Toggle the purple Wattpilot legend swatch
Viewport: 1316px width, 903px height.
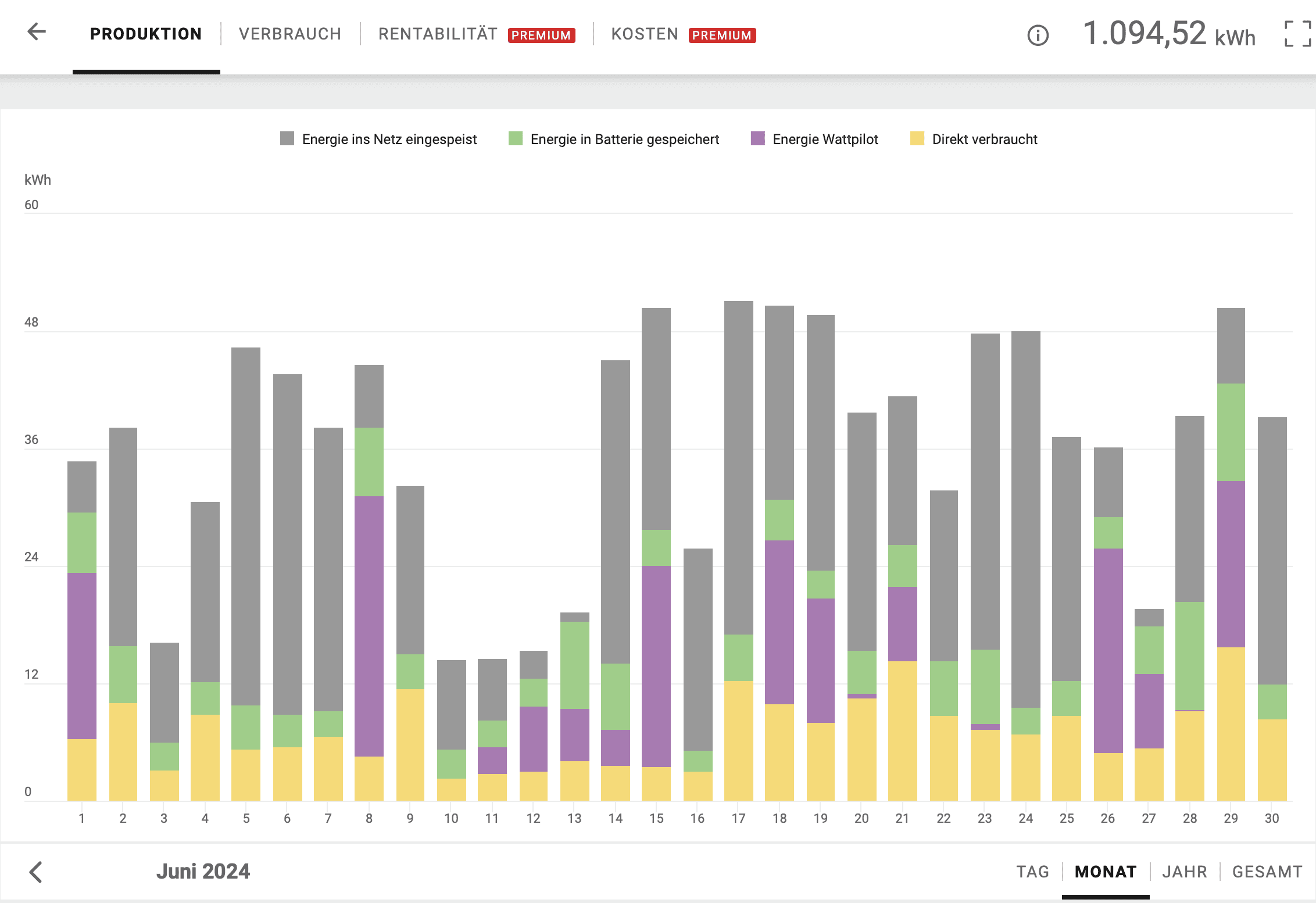pos(758,138)
